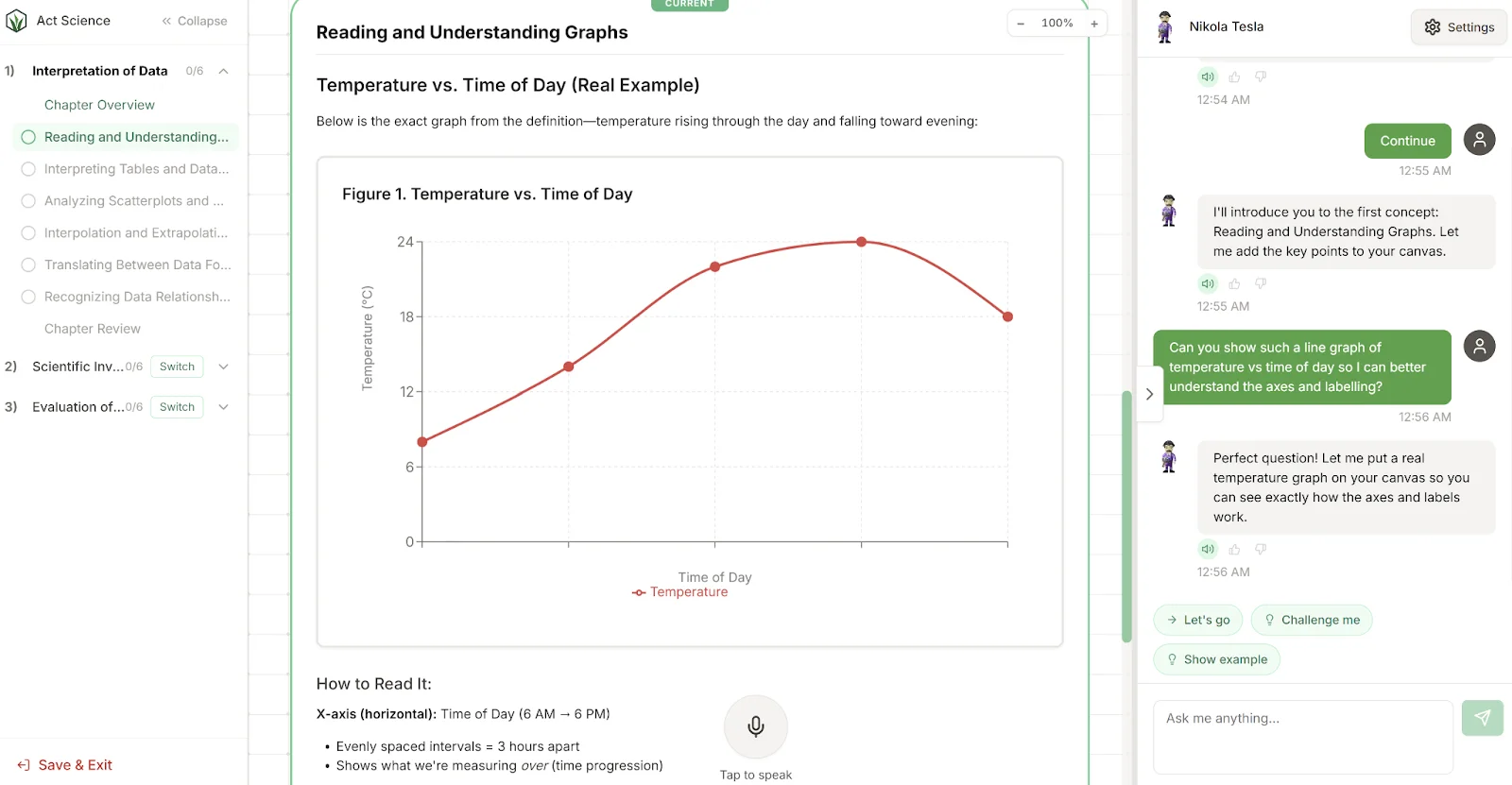Zoom in on the canvas
The image size is (1512, 785).
pyautogui.click(x=1094, y=23)
